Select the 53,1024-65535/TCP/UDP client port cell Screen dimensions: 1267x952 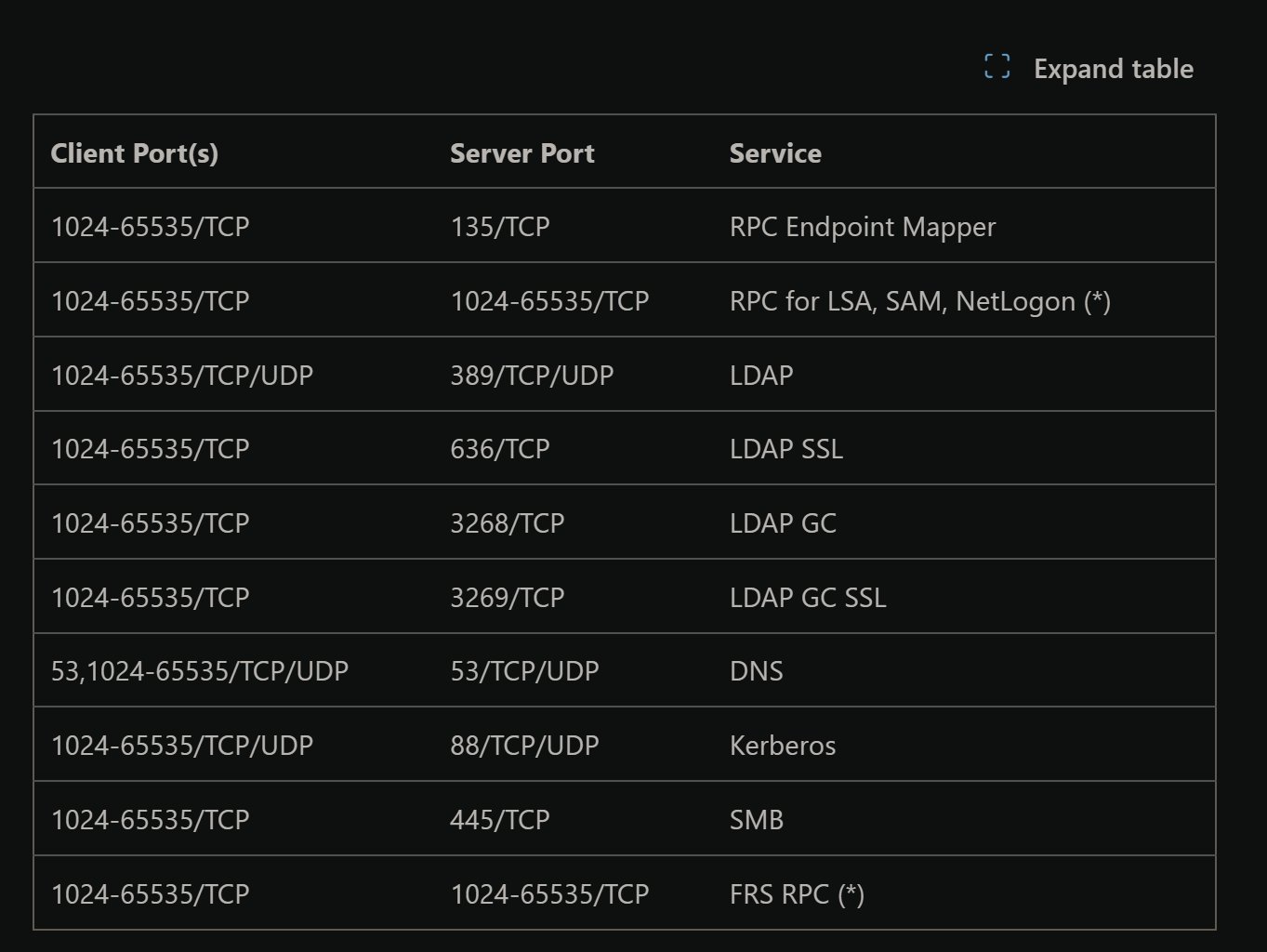coord(199,670)
